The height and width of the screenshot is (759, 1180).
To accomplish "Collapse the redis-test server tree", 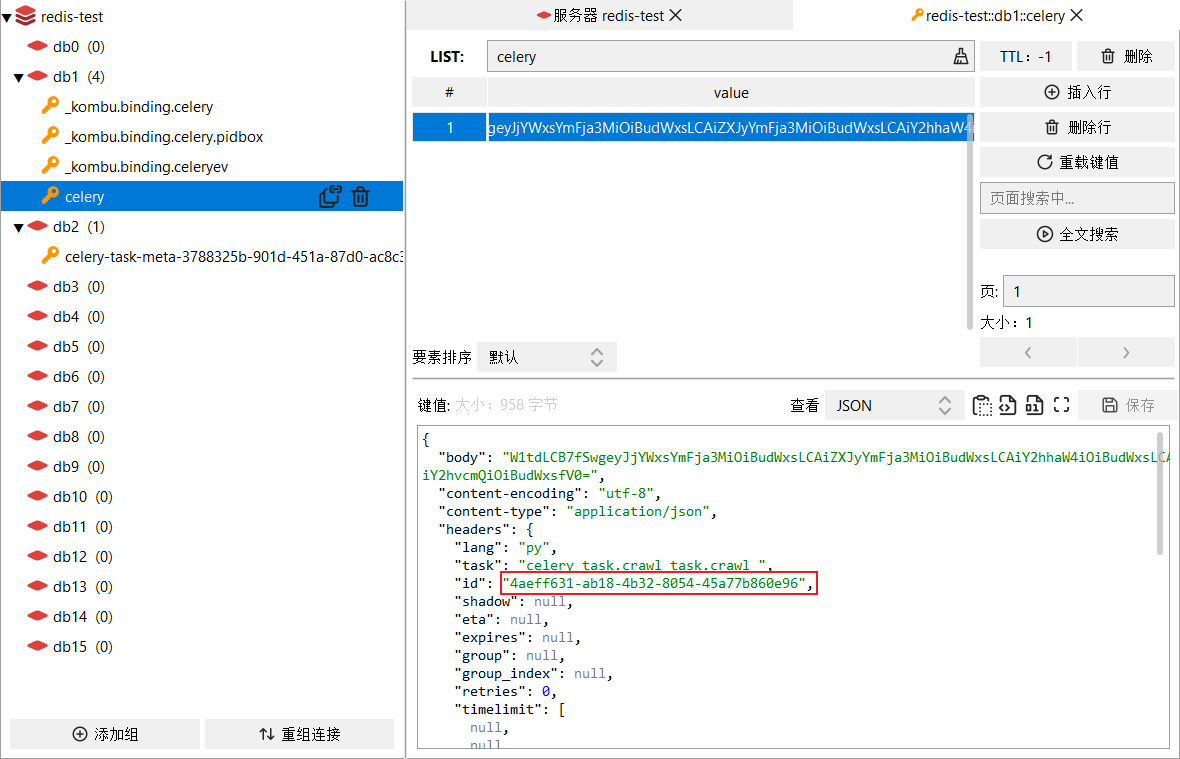I will tap(6, 17).
